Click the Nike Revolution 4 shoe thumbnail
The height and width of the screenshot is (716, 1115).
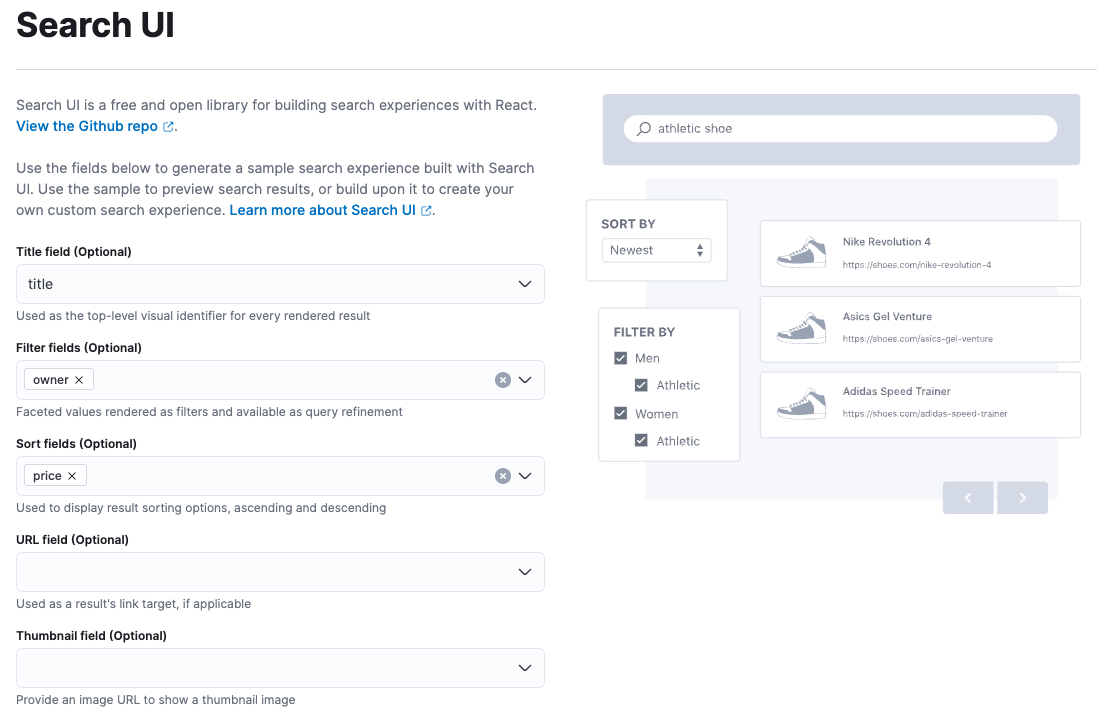coord(803,252)
